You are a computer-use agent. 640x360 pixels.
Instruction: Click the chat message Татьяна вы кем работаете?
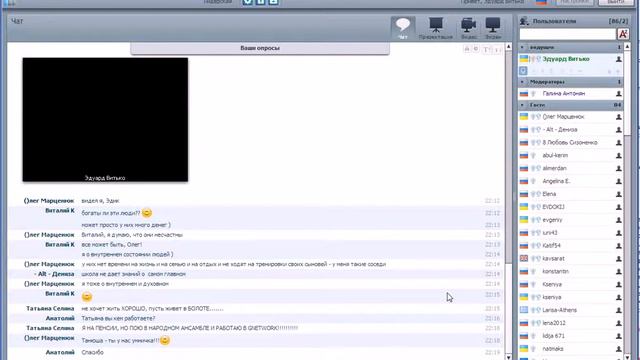118,318
